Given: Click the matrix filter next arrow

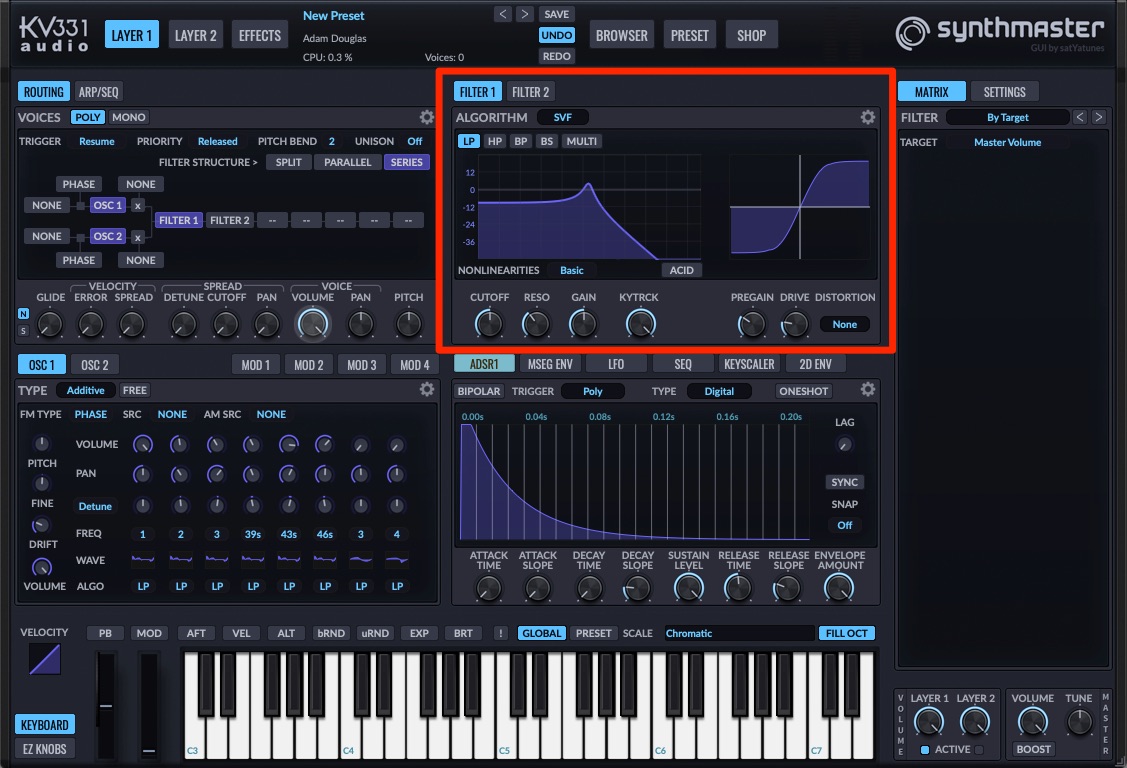Looking at the screenshot, I should pos(1098,117).
